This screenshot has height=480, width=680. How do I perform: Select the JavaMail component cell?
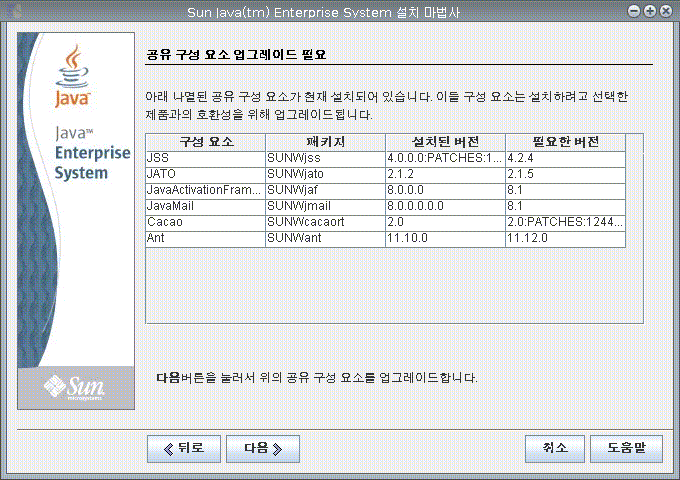pyautogui.click(x=206, y=207)
